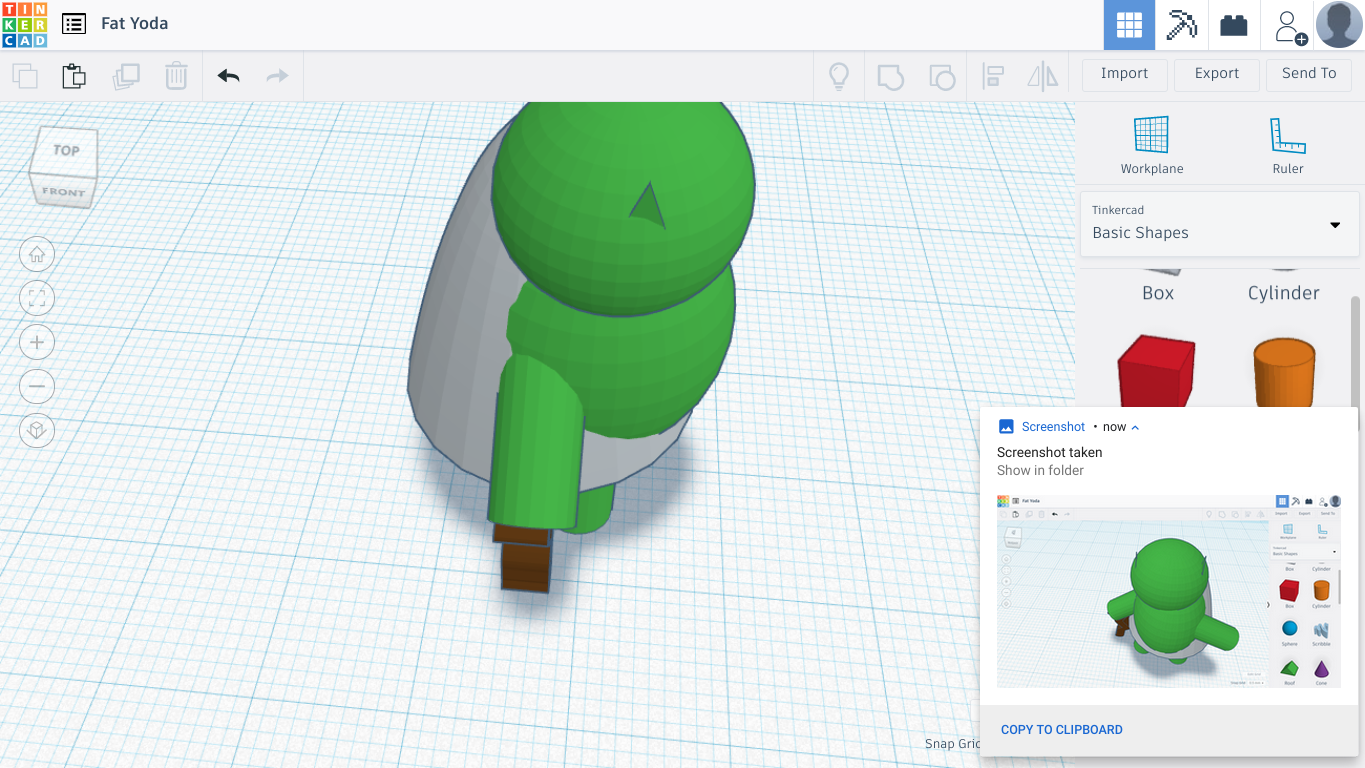Click the Ungroup shapes icon
This screenshot has width=1365, height=768.
(x=941, y=76)
